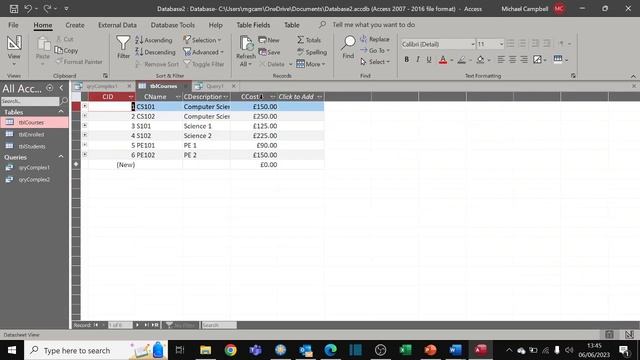Sort records Descending
640x360 pixels.
click(x=155, y=52)
